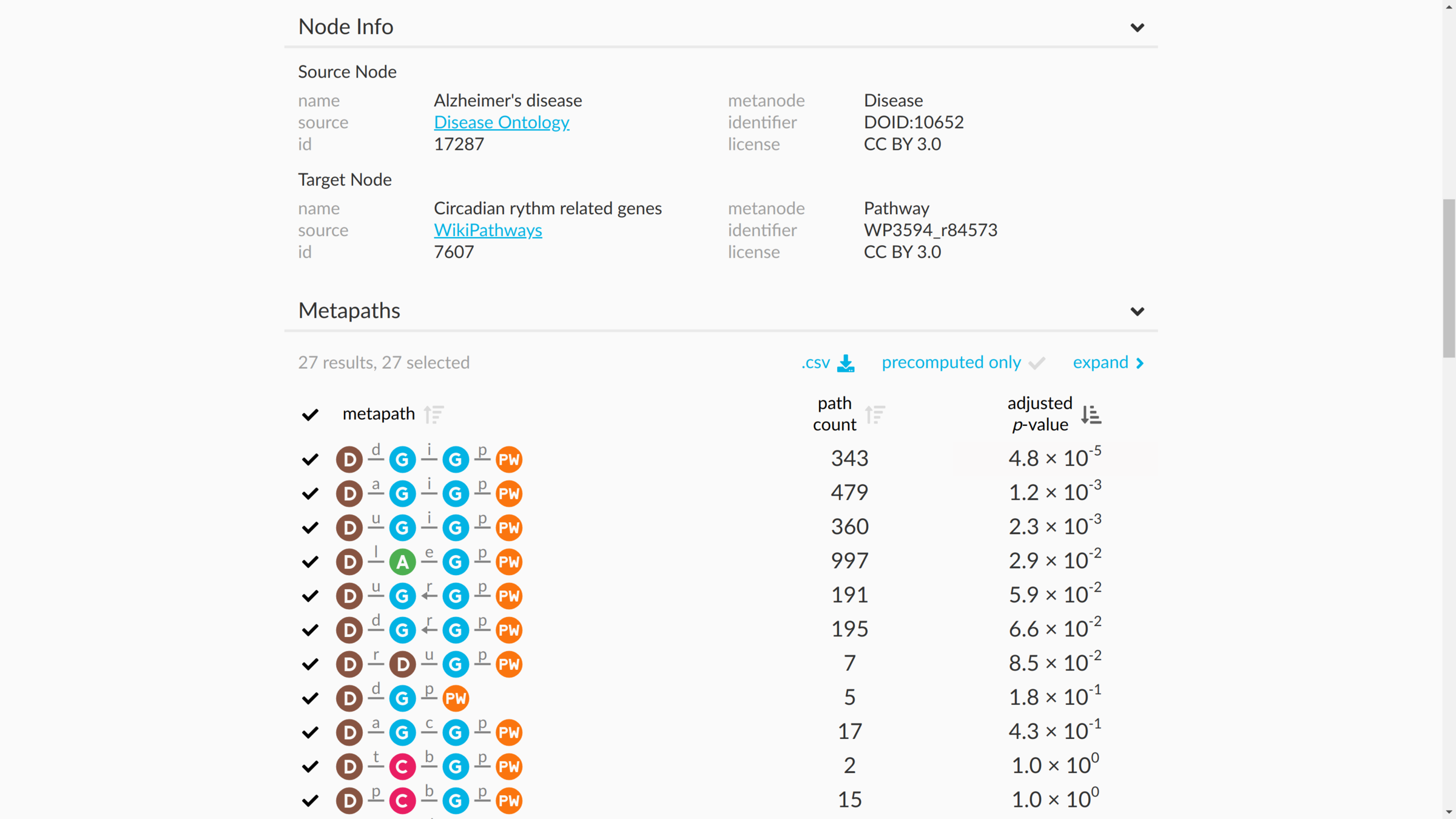Click pink Compound node in the D-t-C-b-G row
1456x819 pixels.
(402, 766)
